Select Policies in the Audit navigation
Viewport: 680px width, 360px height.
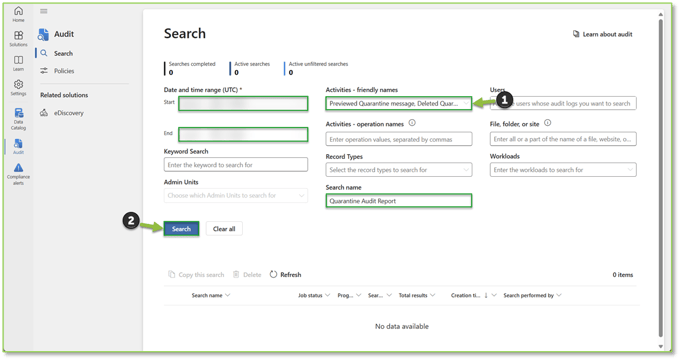pos(64,71)
